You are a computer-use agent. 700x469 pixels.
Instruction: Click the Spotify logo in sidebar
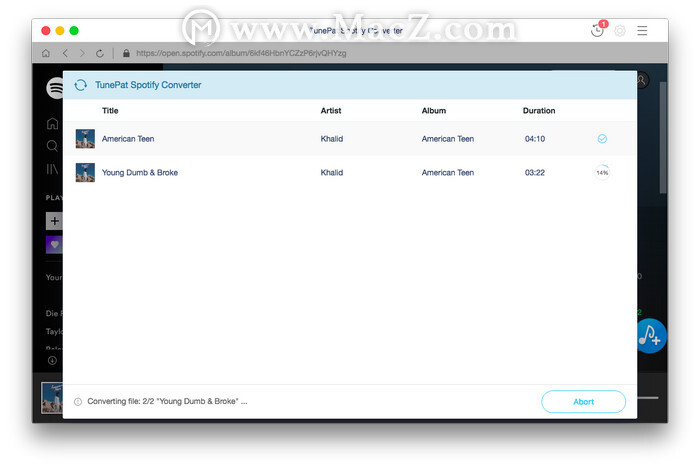(54, 88)
